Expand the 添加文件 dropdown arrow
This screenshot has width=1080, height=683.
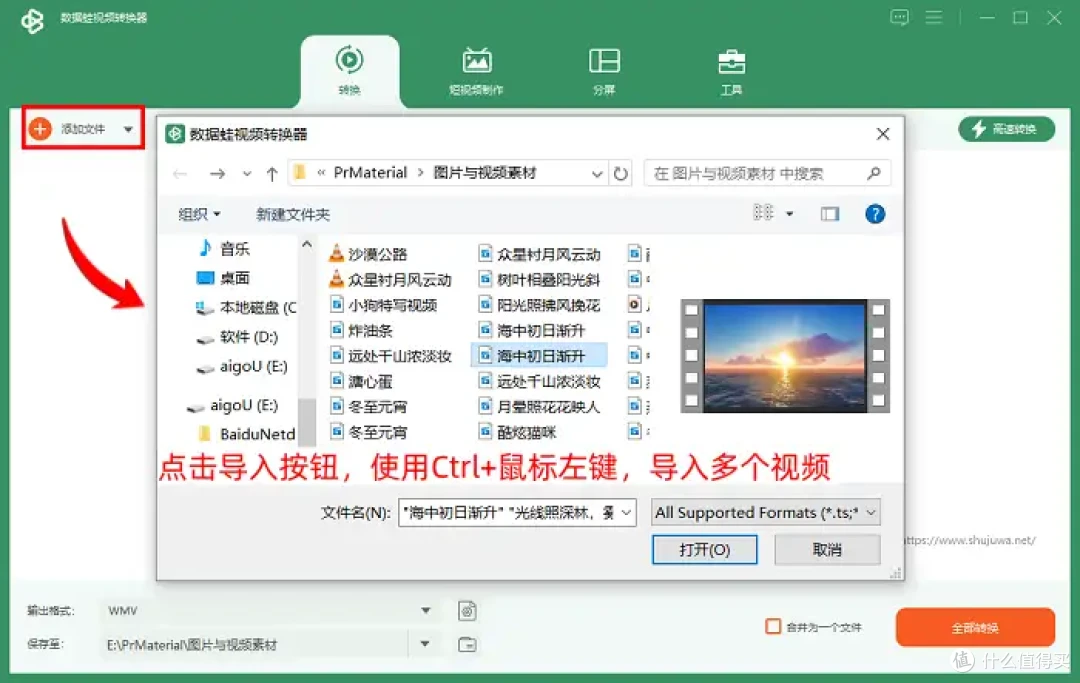coord(128,129)
